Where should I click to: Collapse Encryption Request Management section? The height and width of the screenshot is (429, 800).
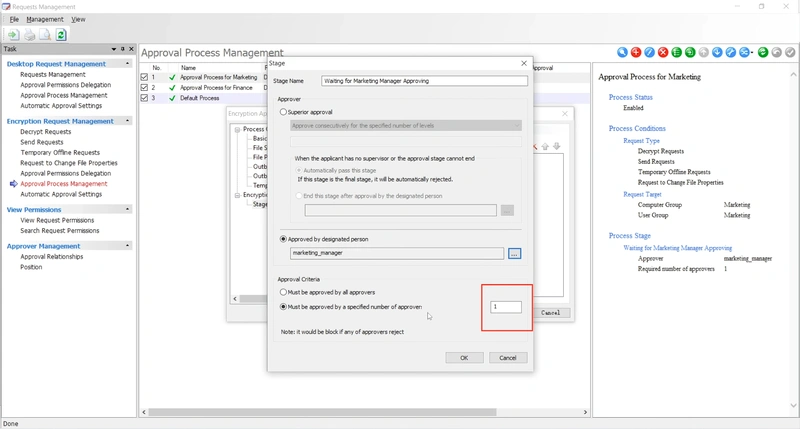point(127,121)
